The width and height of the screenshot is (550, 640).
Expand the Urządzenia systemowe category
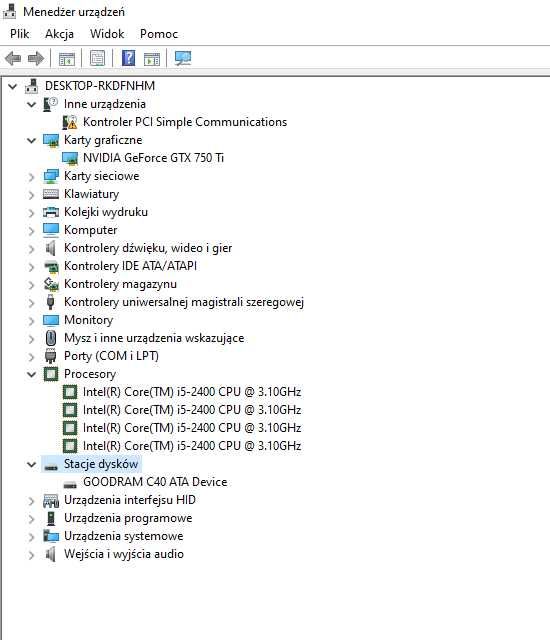pos(31,536)
